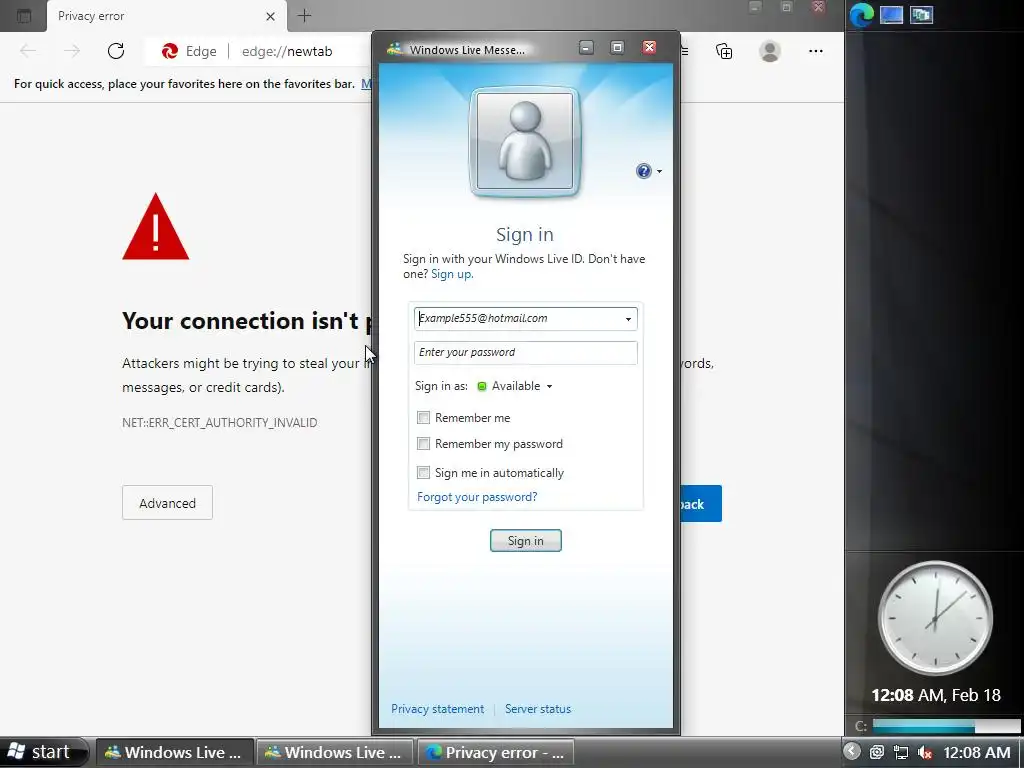Expand hidden system tray icons arrow
Image resolution: width=1024 pixels, height=768 pixels.
(852, 752)
